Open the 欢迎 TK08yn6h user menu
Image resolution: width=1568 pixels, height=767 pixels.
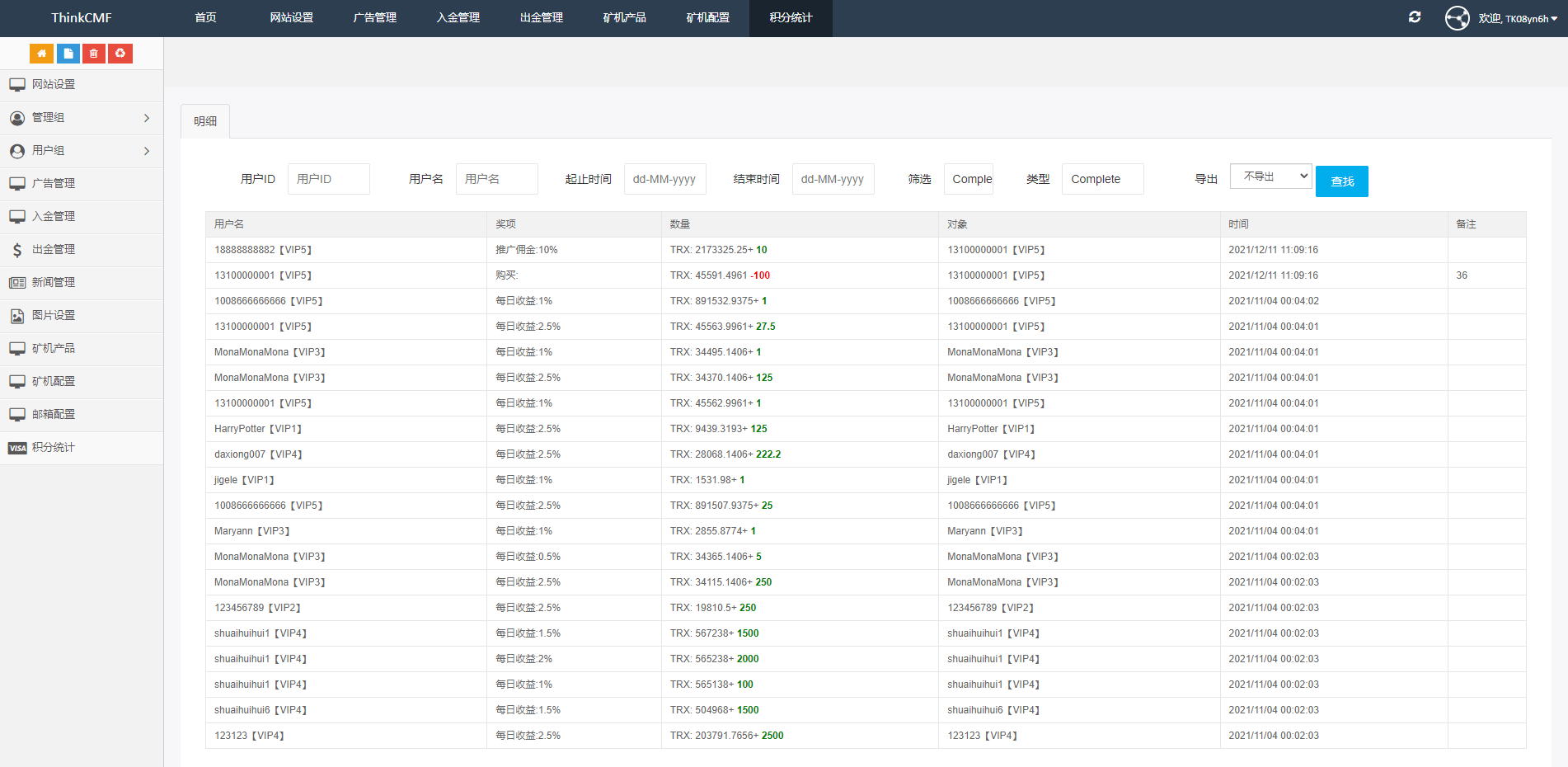[x=1517, y=18]
